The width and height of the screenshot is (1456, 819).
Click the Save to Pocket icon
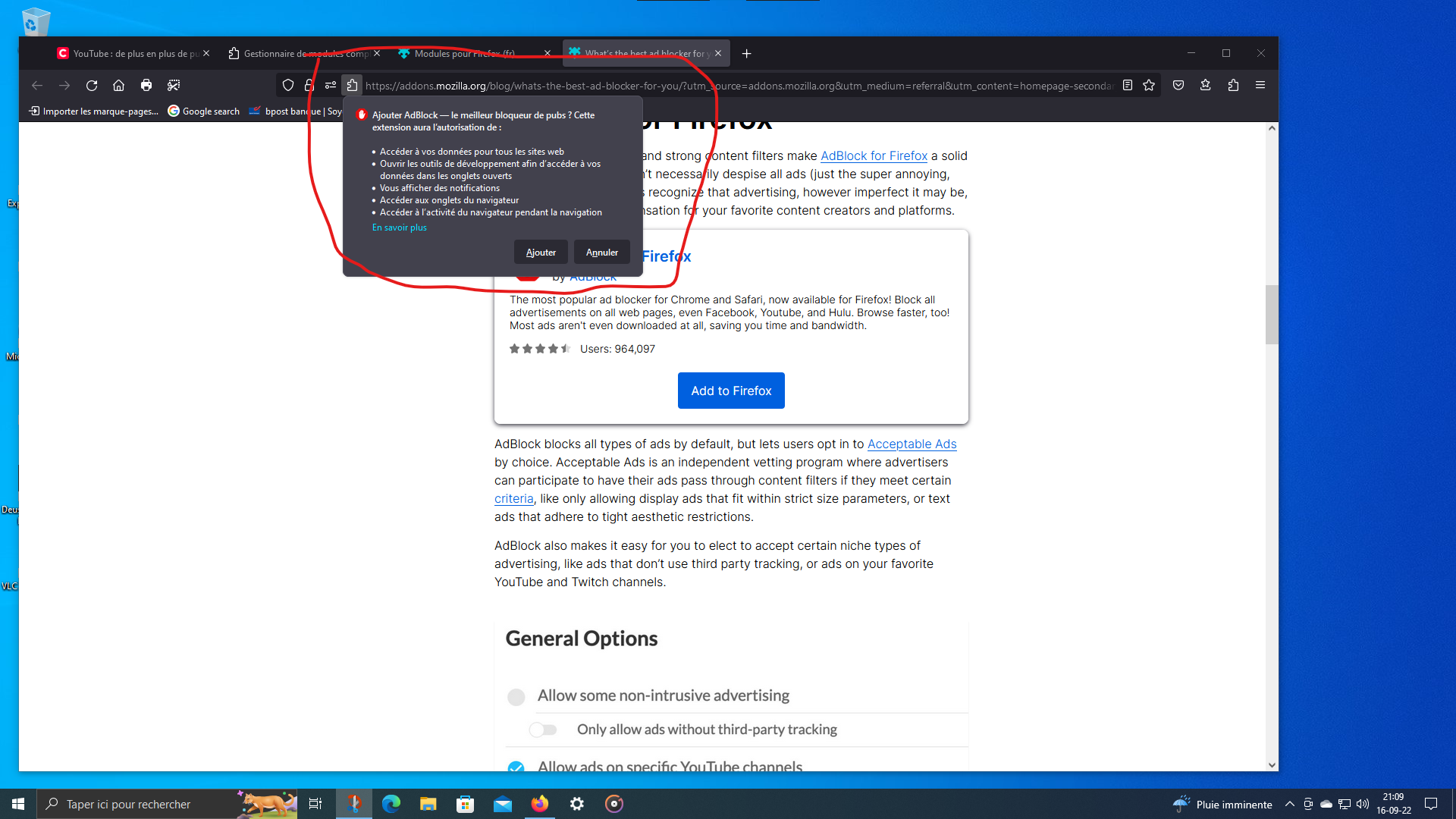1178,86
